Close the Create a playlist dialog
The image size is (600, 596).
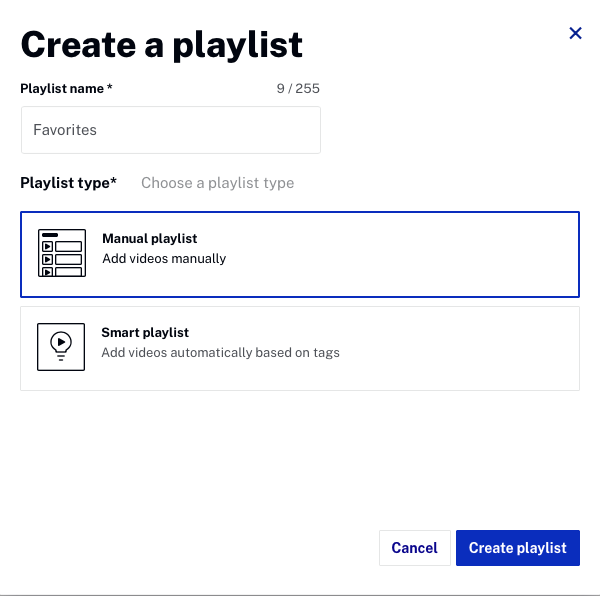[x=575, y=33]
